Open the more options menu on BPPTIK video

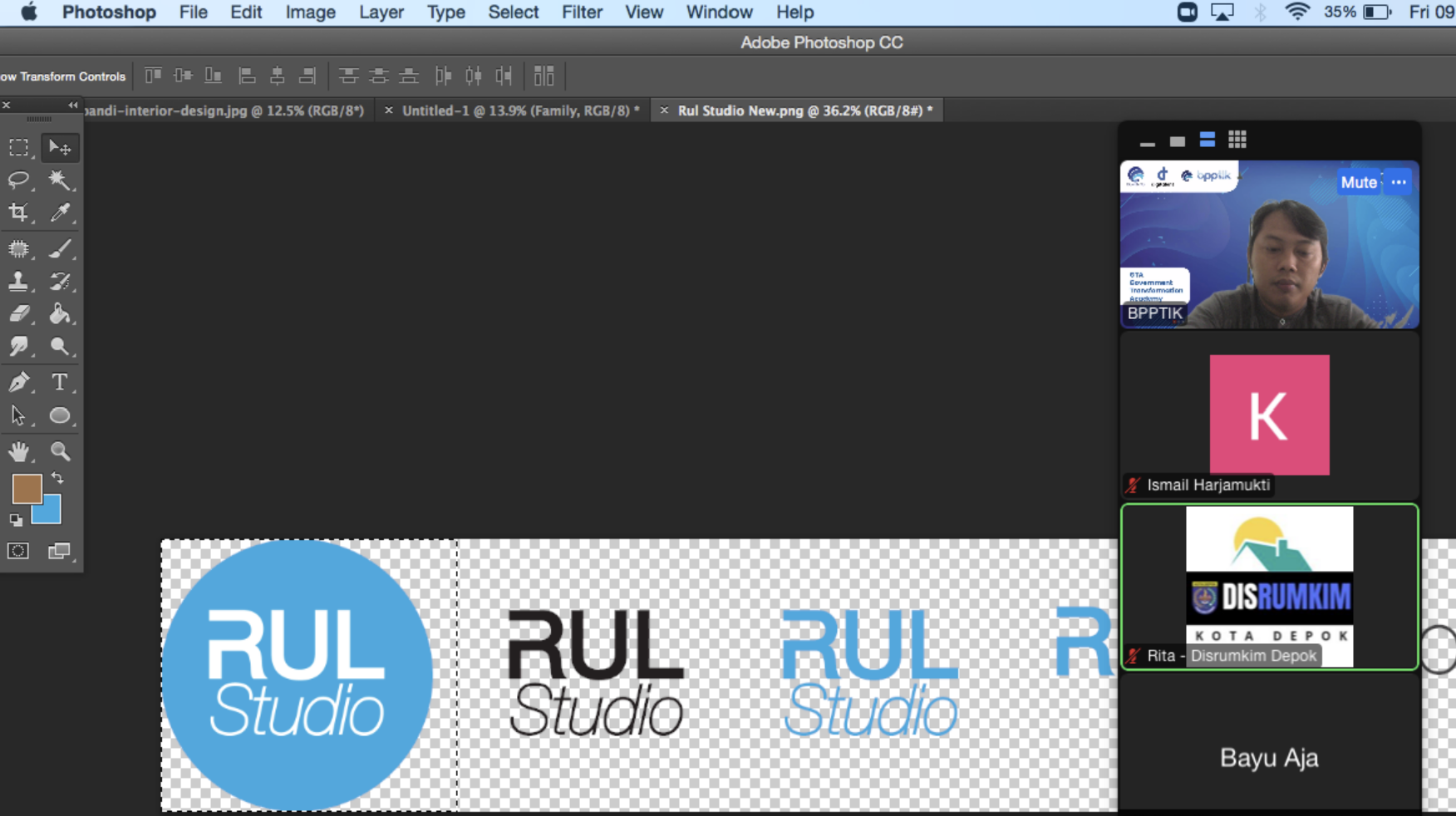click(x=1399, y=182)
